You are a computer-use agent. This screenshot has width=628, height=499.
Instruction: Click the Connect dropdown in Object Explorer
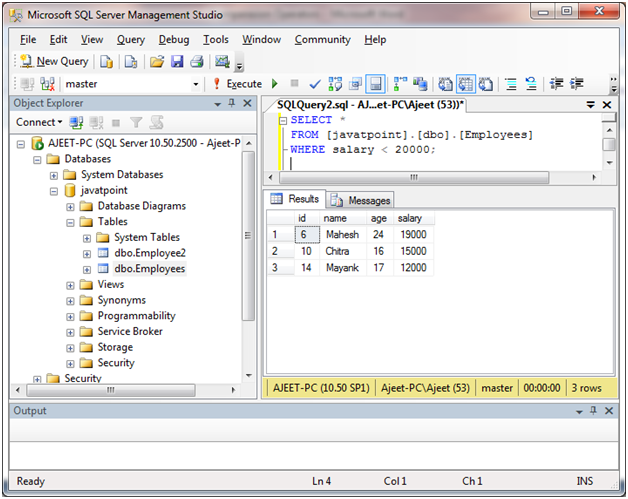39,122
